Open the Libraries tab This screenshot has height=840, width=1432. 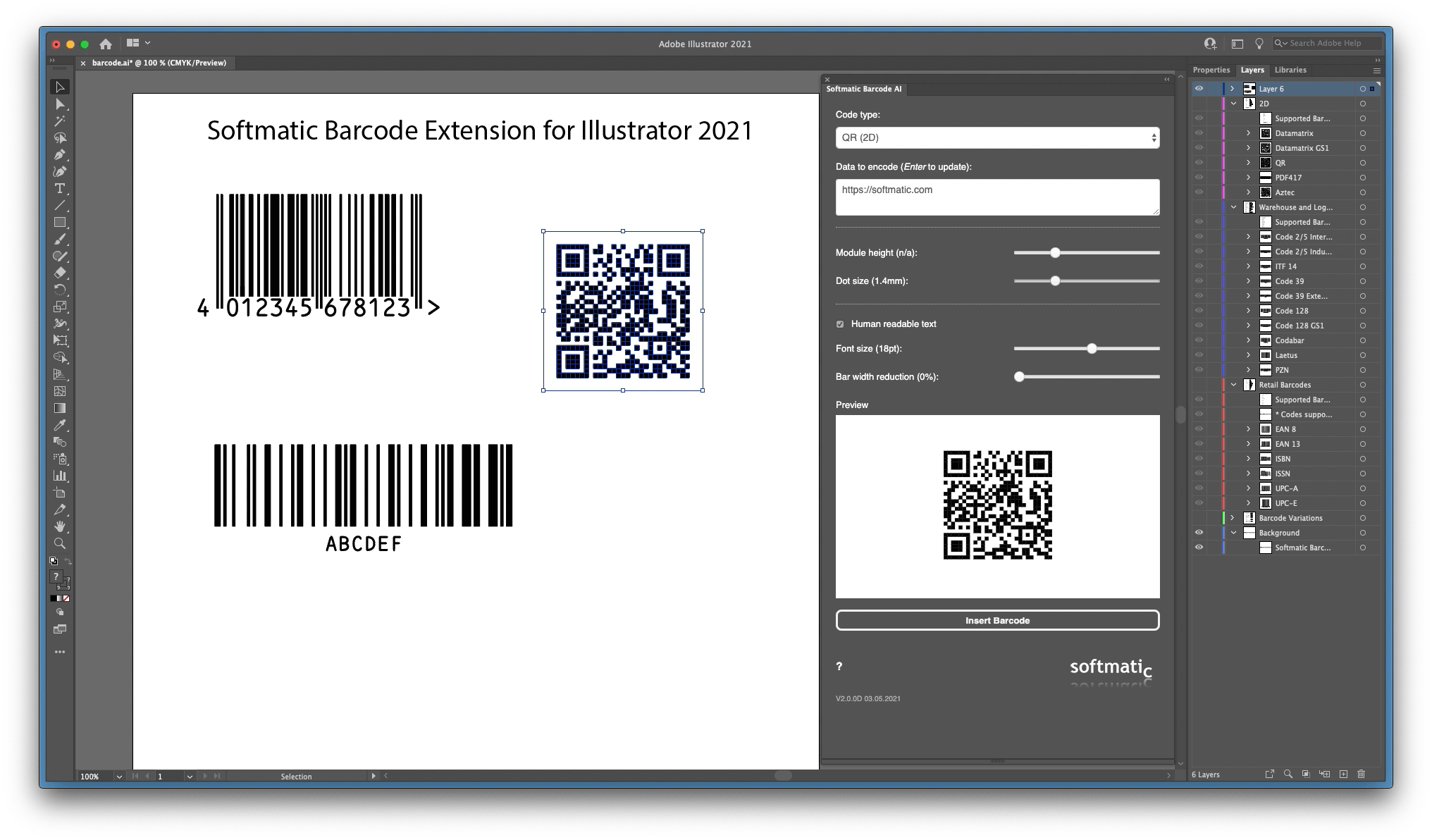point(1290,70)
